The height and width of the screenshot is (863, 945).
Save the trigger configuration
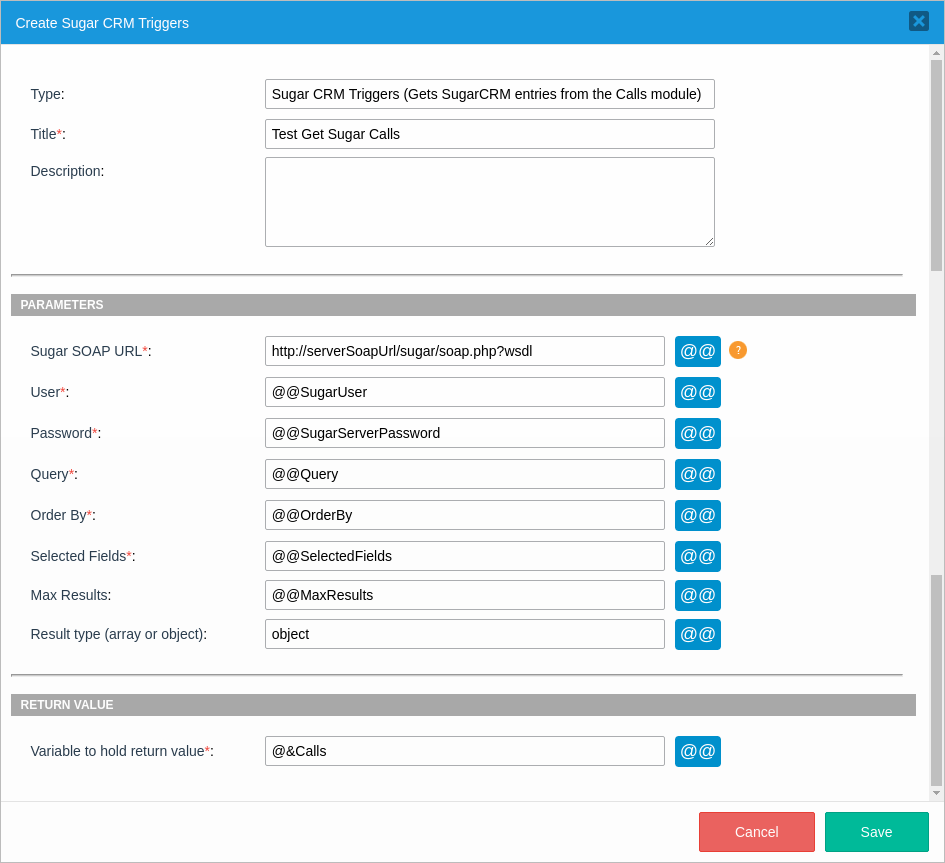coord(876,832)
